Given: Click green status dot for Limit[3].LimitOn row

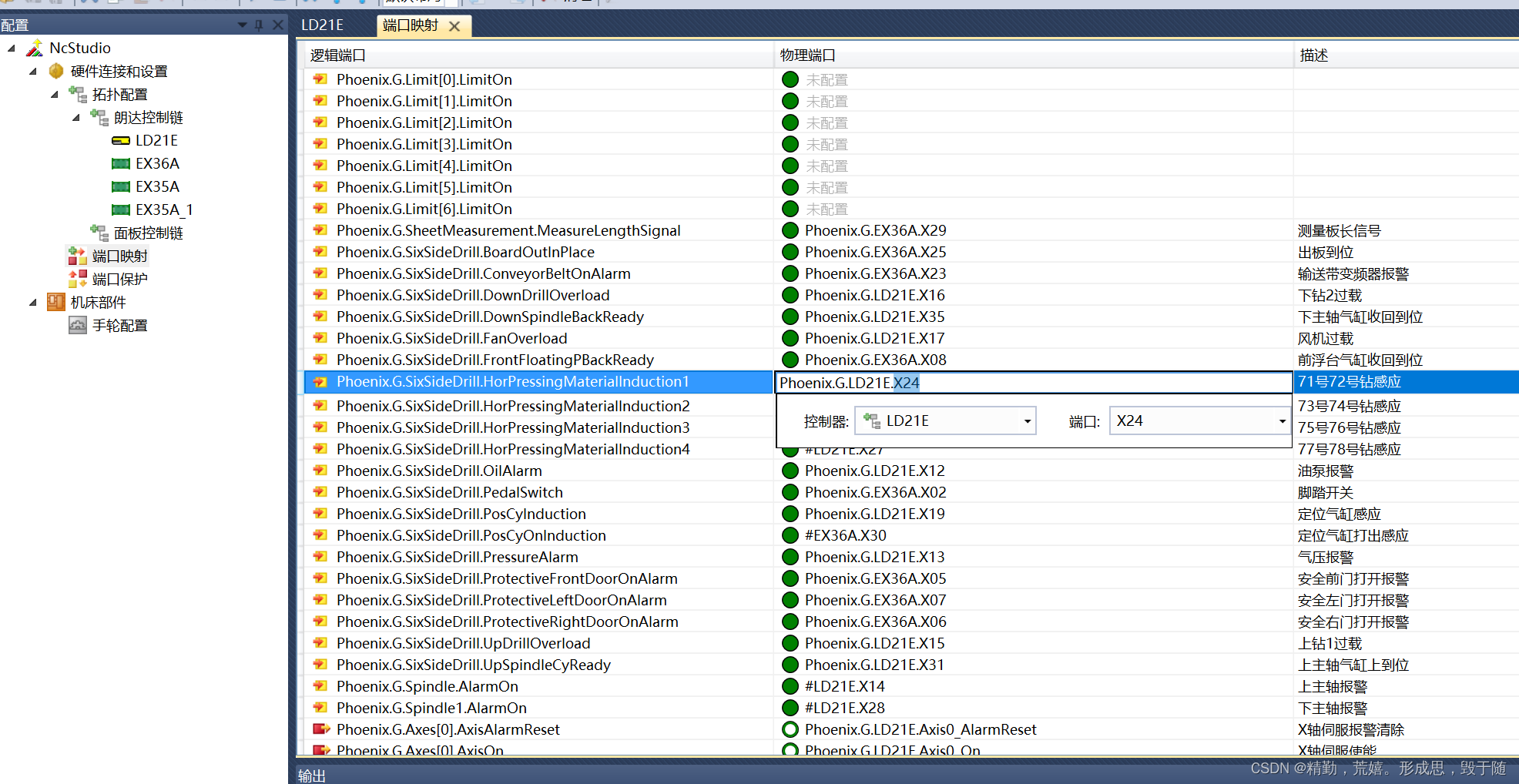Looking at the screenshot, I should pos(790,144).
